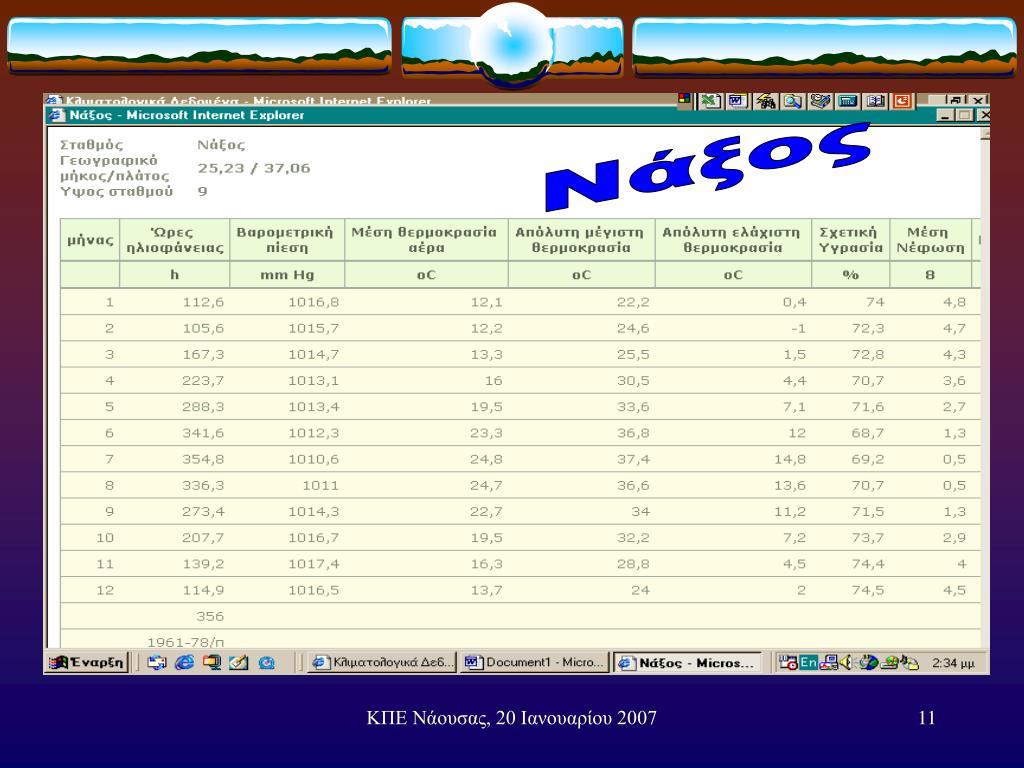Click the 2:34 μμ system clock
Image resolution: width=1024 pixels, height=768 pixels.
click(x=953, y=662)
